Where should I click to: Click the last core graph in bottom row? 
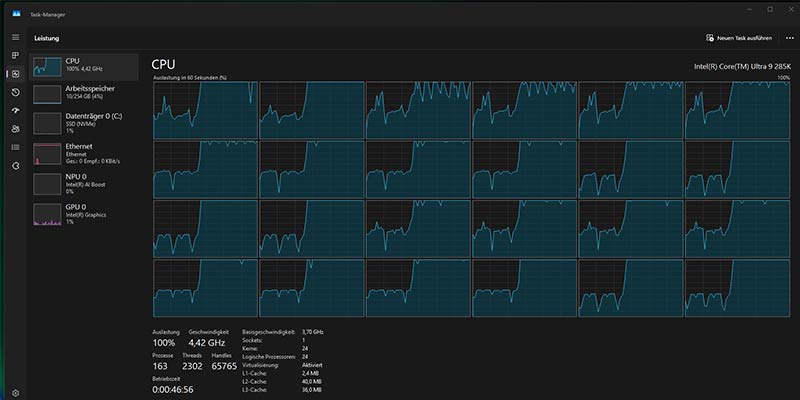click(x=737, y=288)
